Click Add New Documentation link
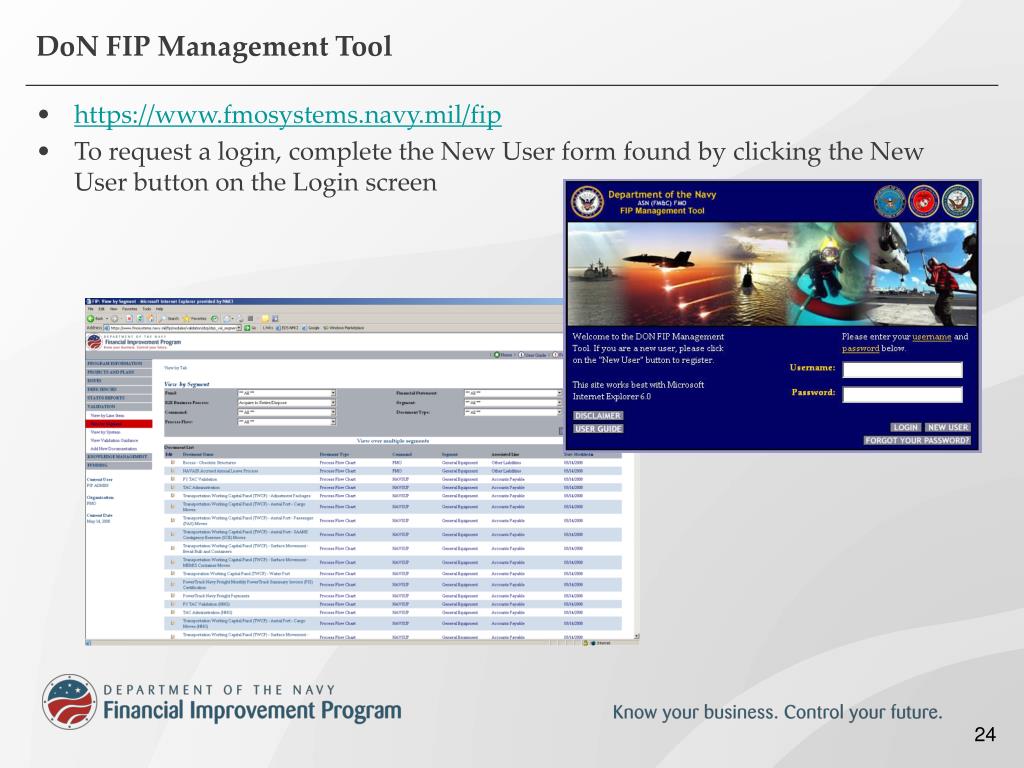1024x768 pixels. point(114,449)
